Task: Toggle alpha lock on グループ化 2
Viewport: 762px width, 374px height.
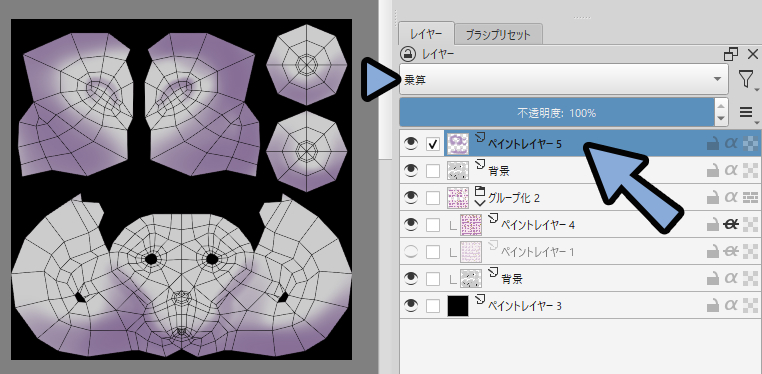Action: (x=731, y=198)
